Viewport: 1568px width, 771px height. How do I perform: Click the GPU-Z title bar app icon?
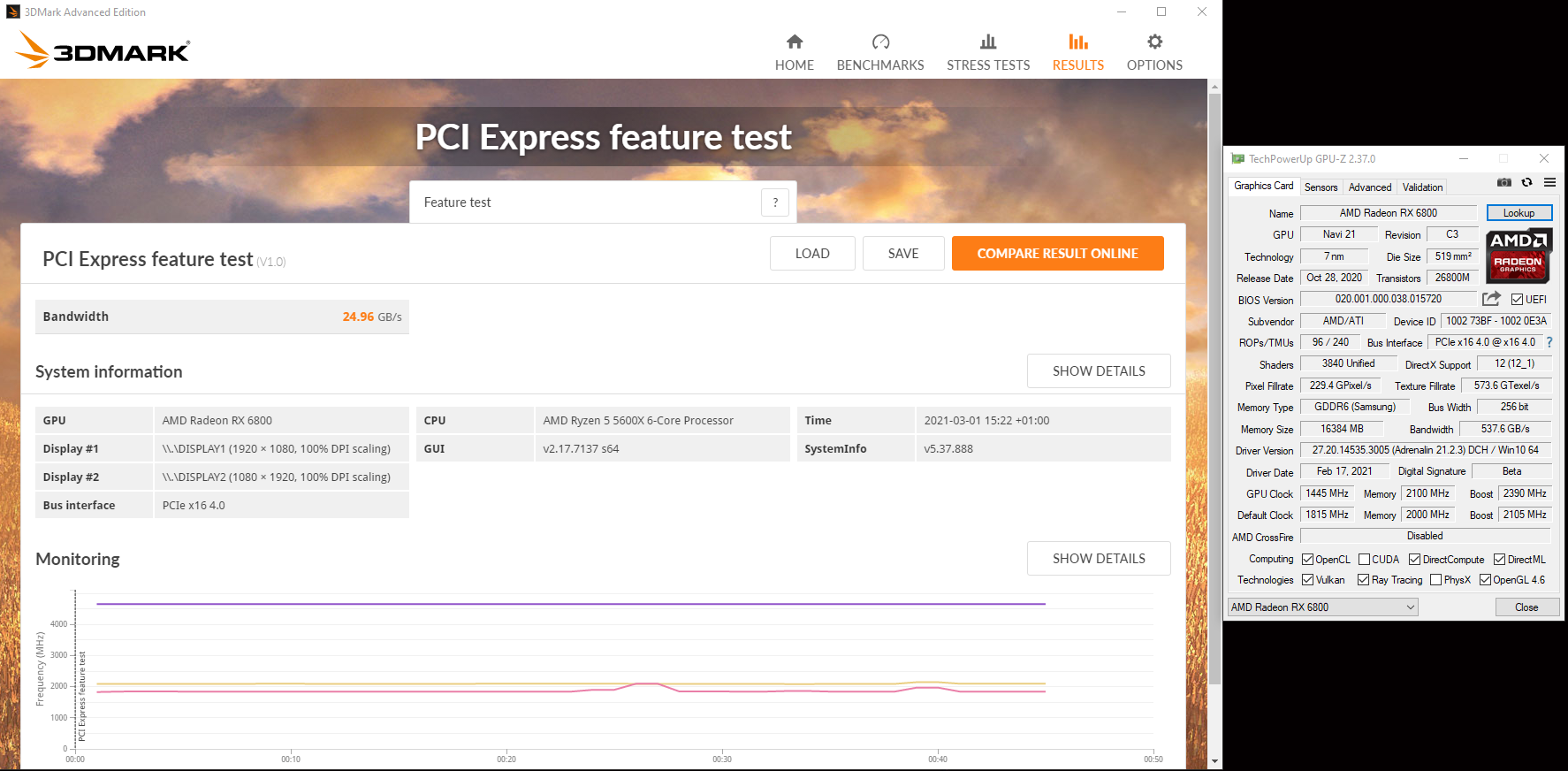tap(1237, 159)
